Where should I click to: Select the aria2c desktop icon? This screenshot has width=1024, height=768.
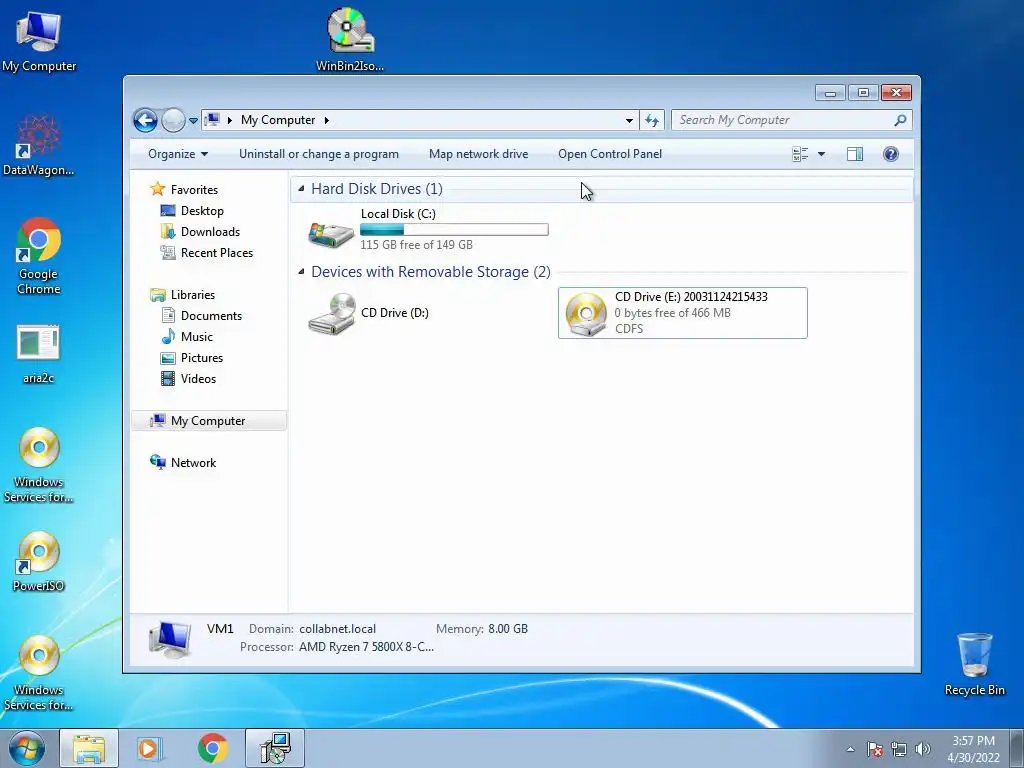(39, 353)
